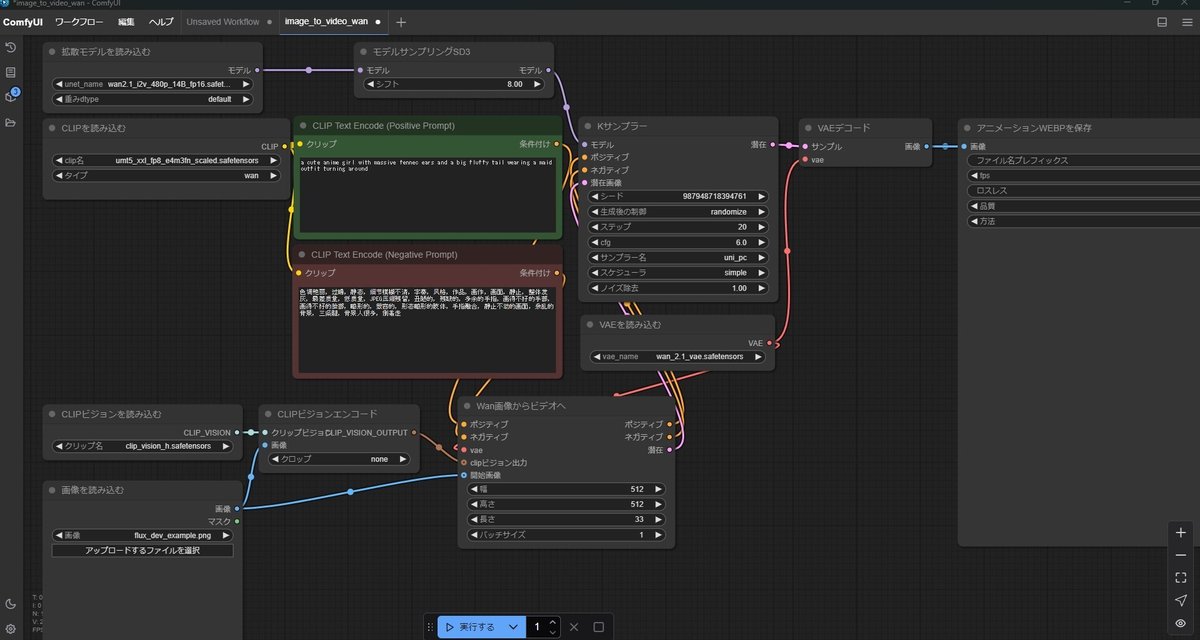Toggle collapse dot on Kサンプラー node
This screenshot has height=640, width=1200.
tap(588, 127)
